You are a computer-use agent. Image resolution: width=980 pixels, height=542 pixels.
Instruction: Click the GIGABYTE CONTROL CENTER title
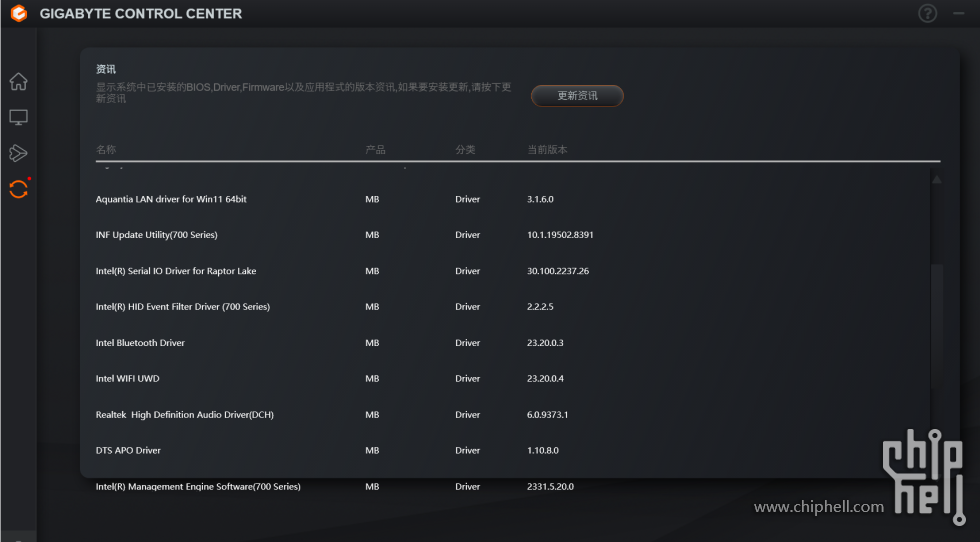tap(141, 14)
